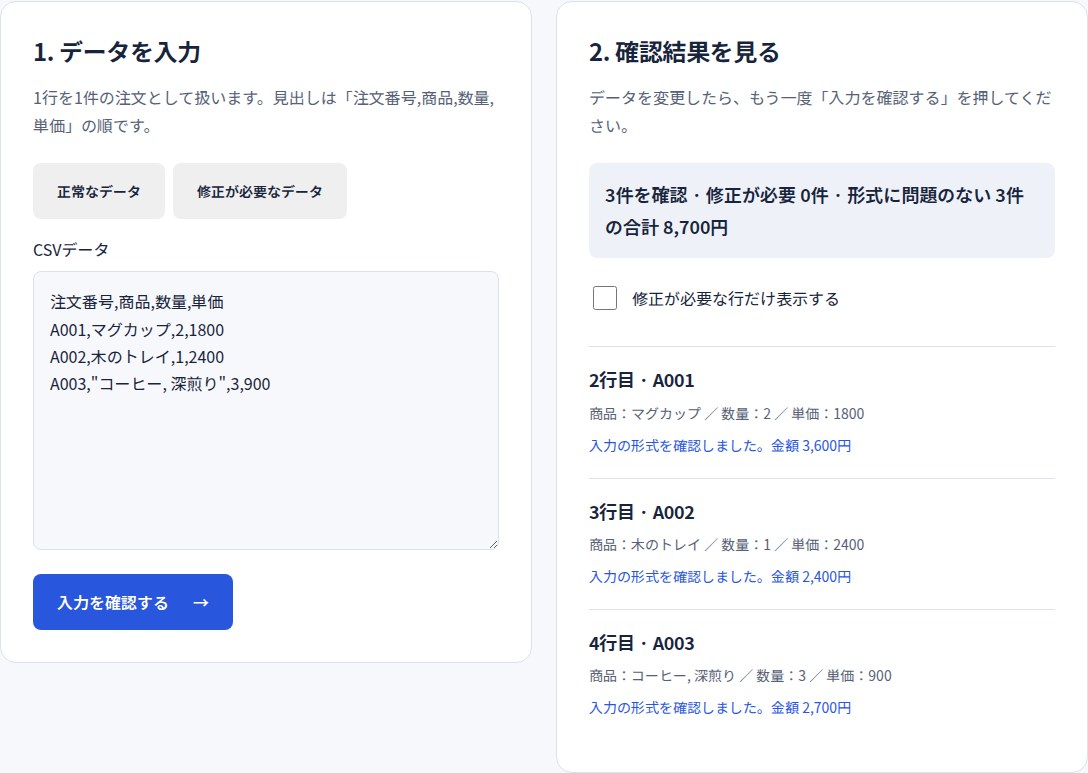Click the detail line for 木のトレイ
1088x773 pixels.
click(x=726, y=545)
